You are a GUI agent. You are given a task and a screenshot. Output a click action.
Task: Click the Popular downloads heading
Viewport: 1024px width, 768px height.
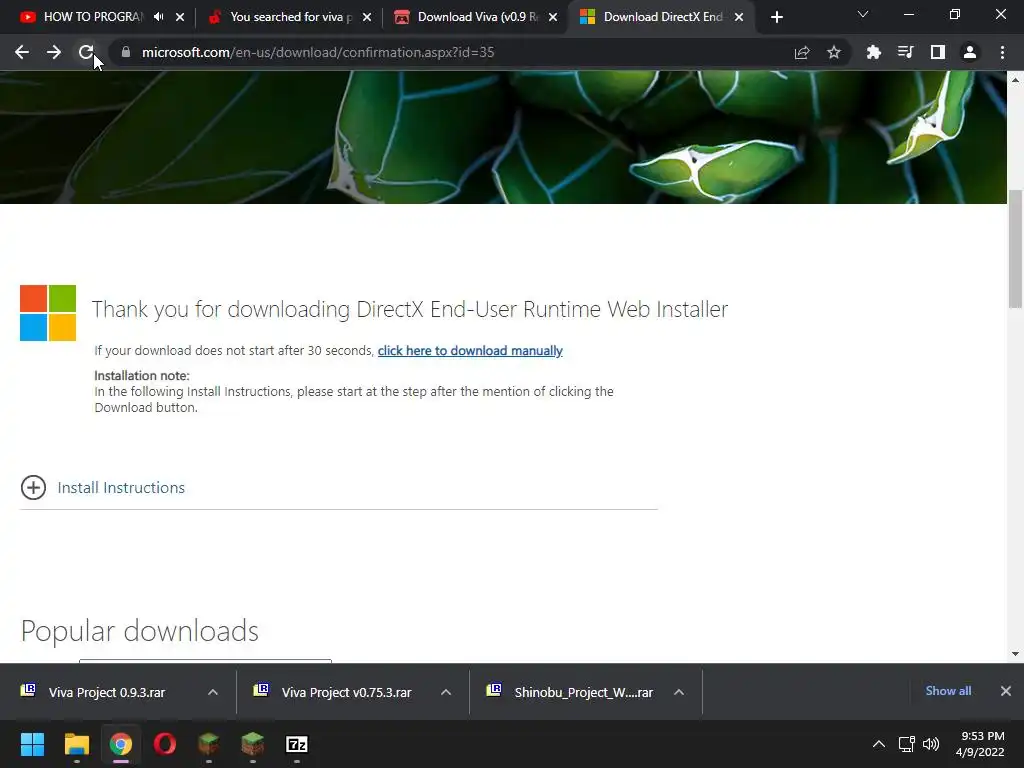[x=140, y=631]
